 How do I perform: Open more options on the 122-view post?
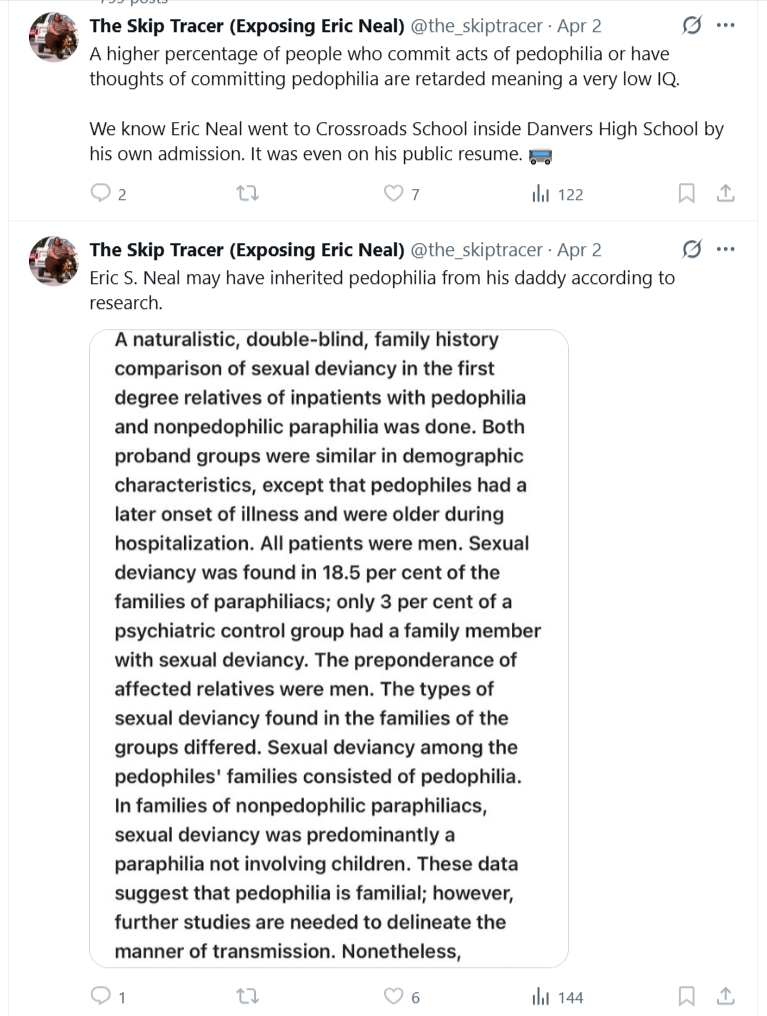726,25
